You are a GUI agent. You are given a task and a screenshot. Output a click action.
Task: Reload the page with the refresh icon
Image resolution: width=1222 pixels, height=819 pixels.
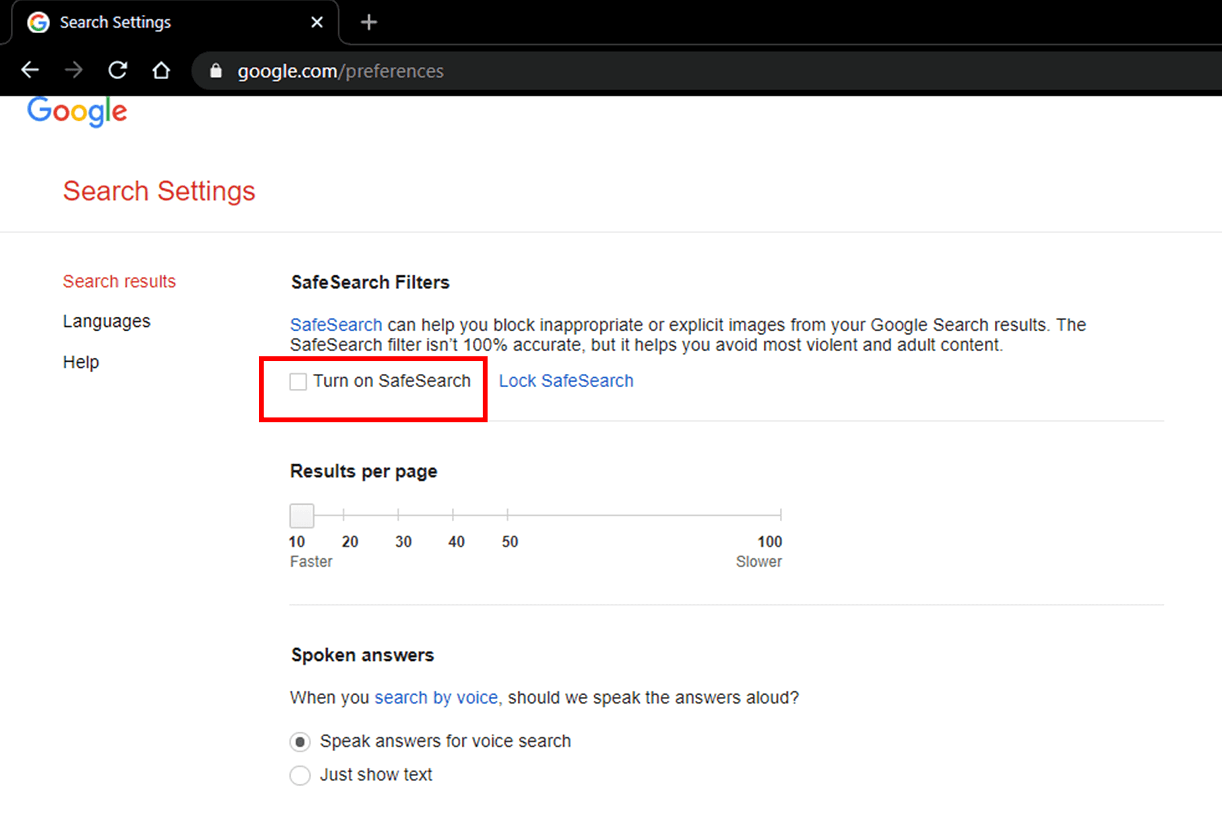[x=118, y=71]
